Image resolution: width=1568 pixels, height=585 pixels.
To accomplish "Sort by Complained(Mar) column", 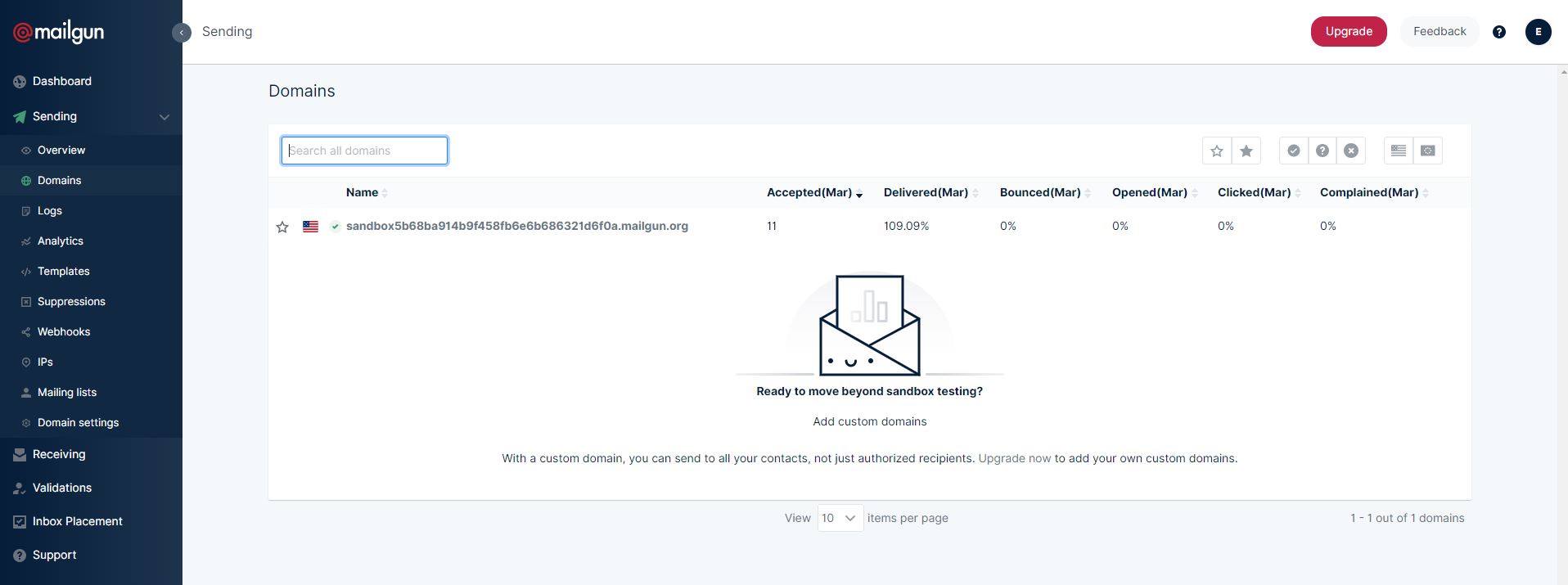I will tap(1374, 192).
